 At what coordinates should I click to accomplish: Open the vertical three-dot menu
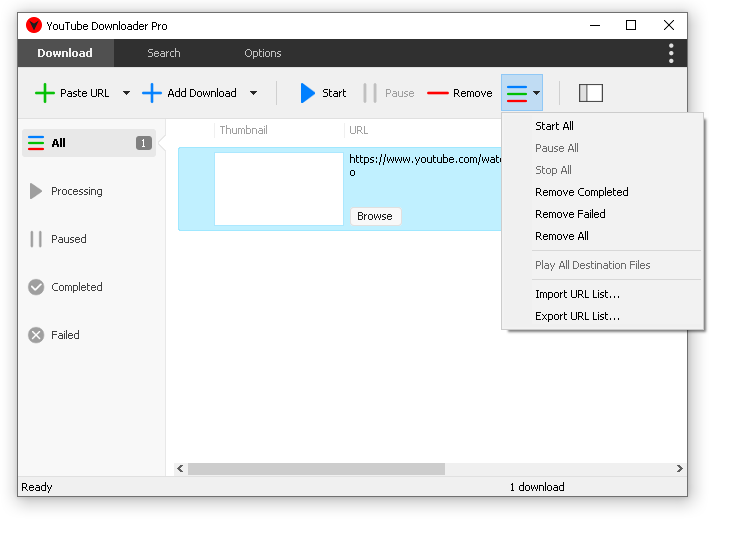671,53
